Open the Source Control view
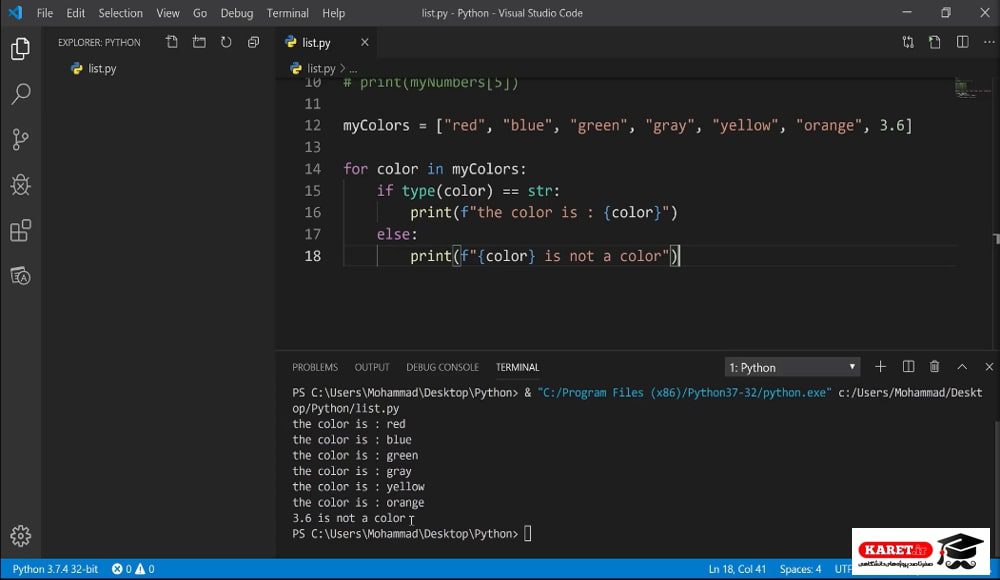 coord(20,139)
